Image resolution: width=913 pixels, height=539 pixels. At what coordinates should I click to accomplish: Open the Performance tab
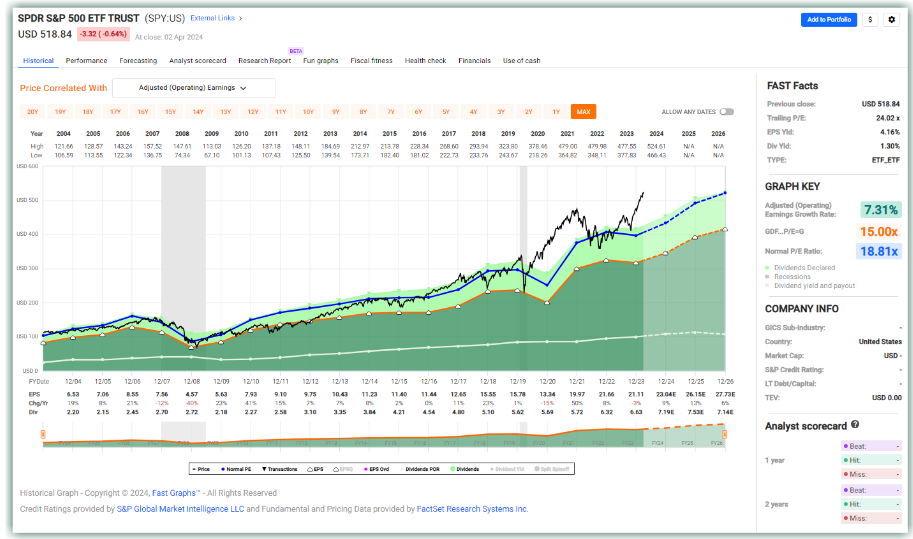[x=86, y=61]
